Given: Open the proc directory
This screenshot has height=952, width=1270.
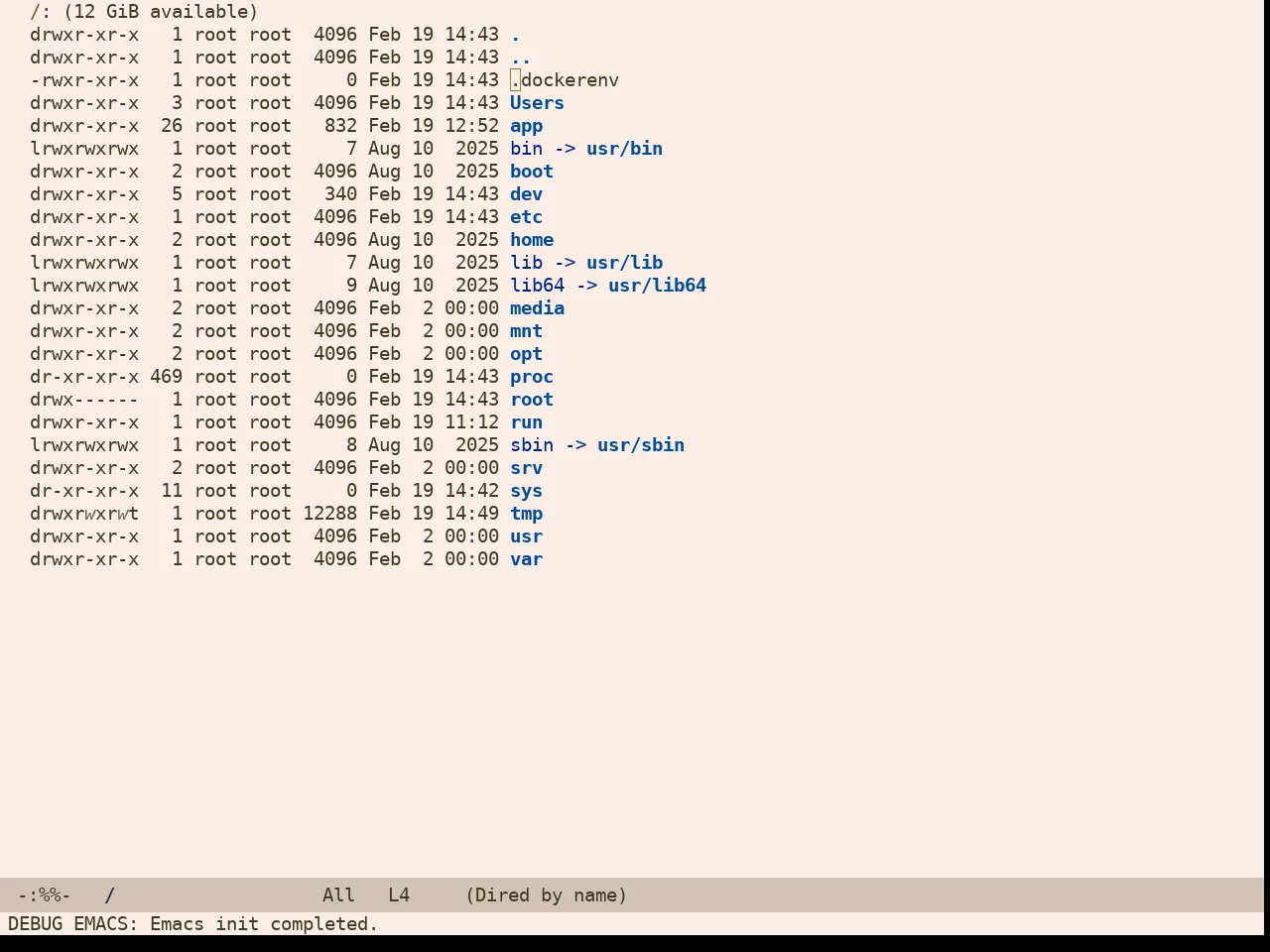Looking at the screenshot, I should pos(532,377).
